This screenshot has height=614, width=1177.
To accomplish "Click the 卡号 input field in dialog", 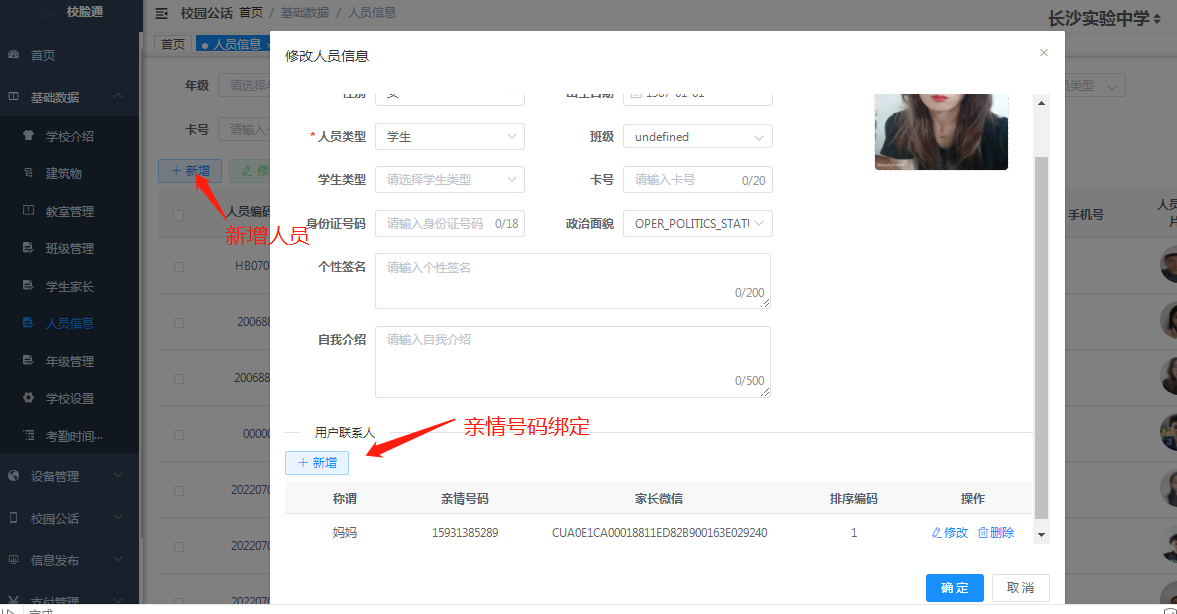I will click(x=697, y=179).
